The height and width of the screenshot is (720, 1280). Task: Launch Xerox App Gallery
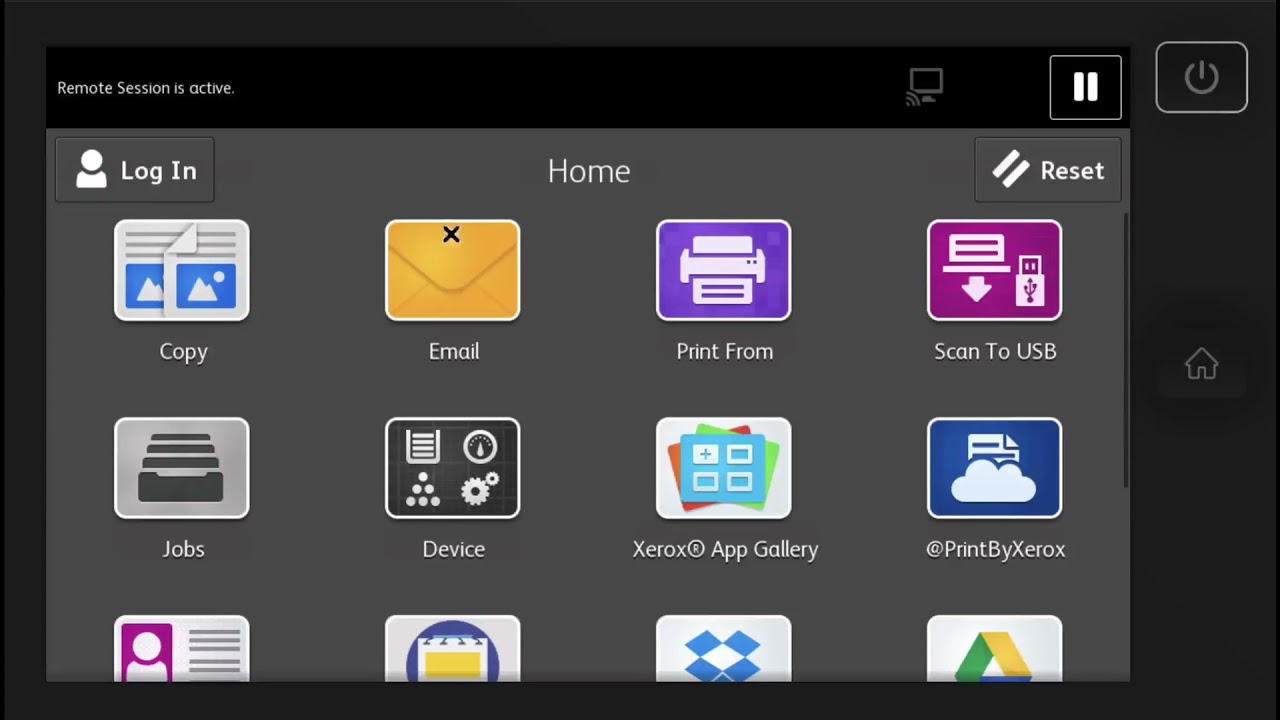(724, 468)
